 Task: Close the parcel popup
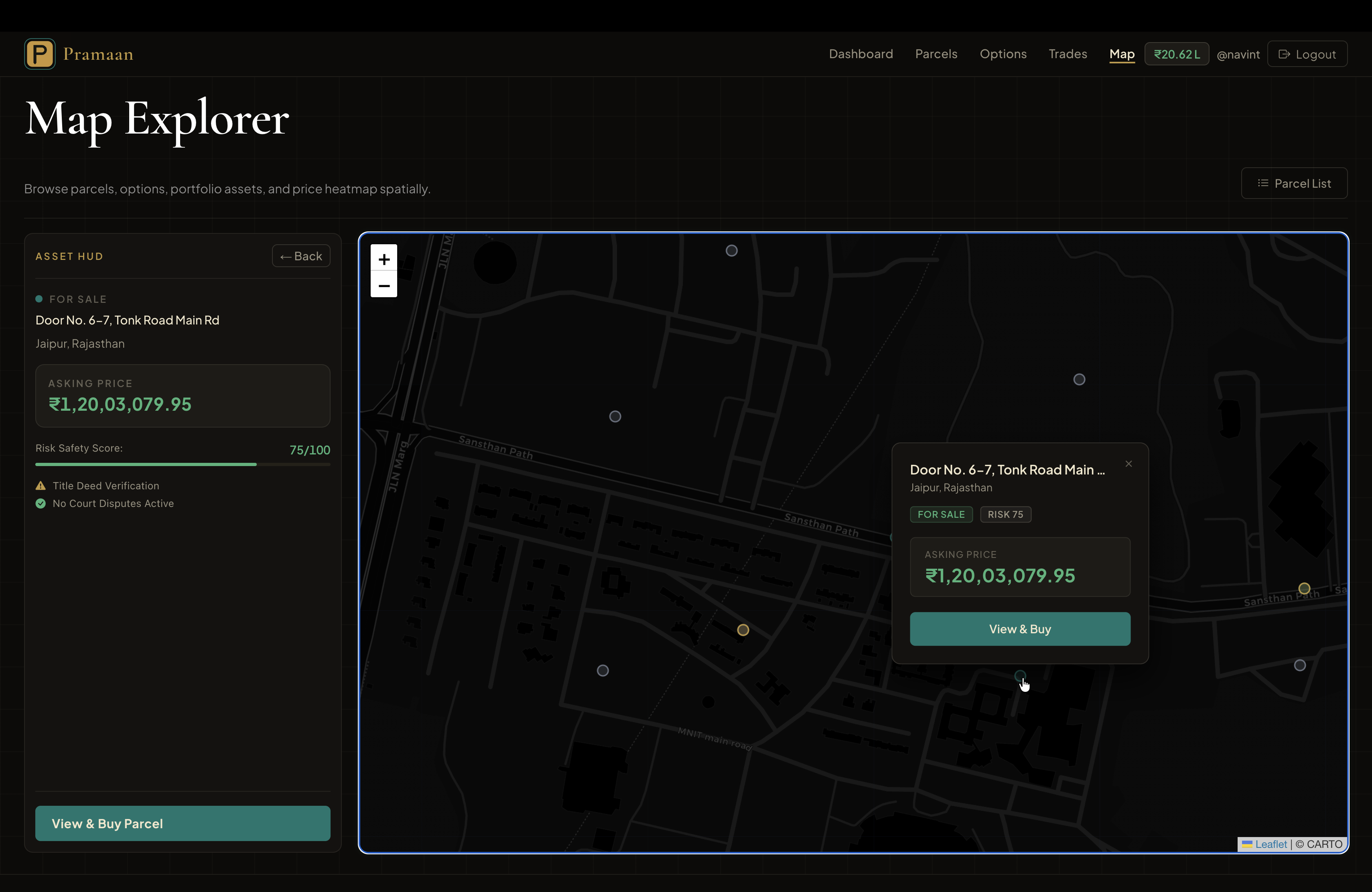[x=1129, y=463]
